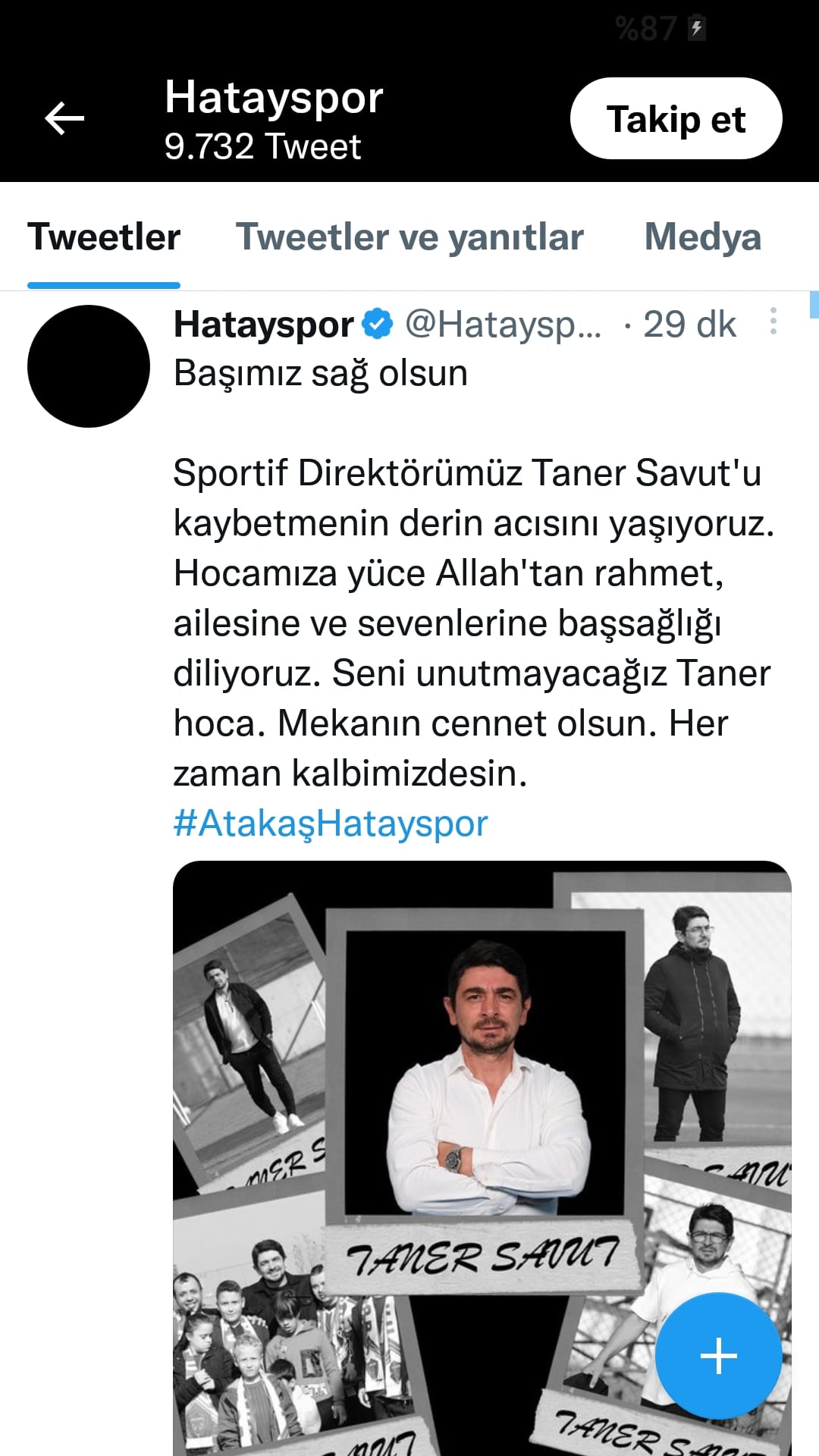Viewport: 819px width, 1456px height.
Task: Open the @Hataysp... handle in tweet
Action: (504, 325)
